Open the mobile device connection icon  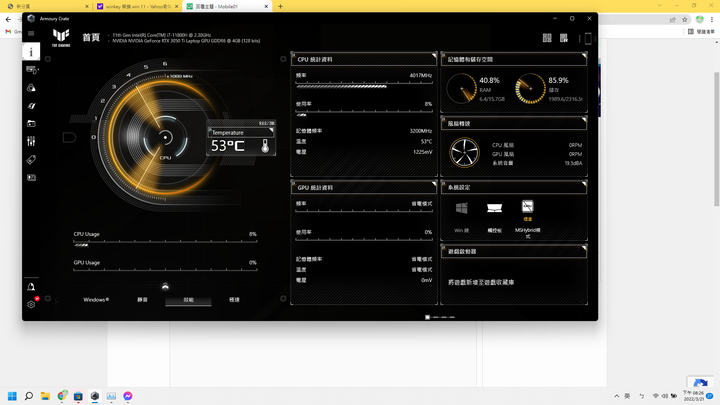(588, 39)
